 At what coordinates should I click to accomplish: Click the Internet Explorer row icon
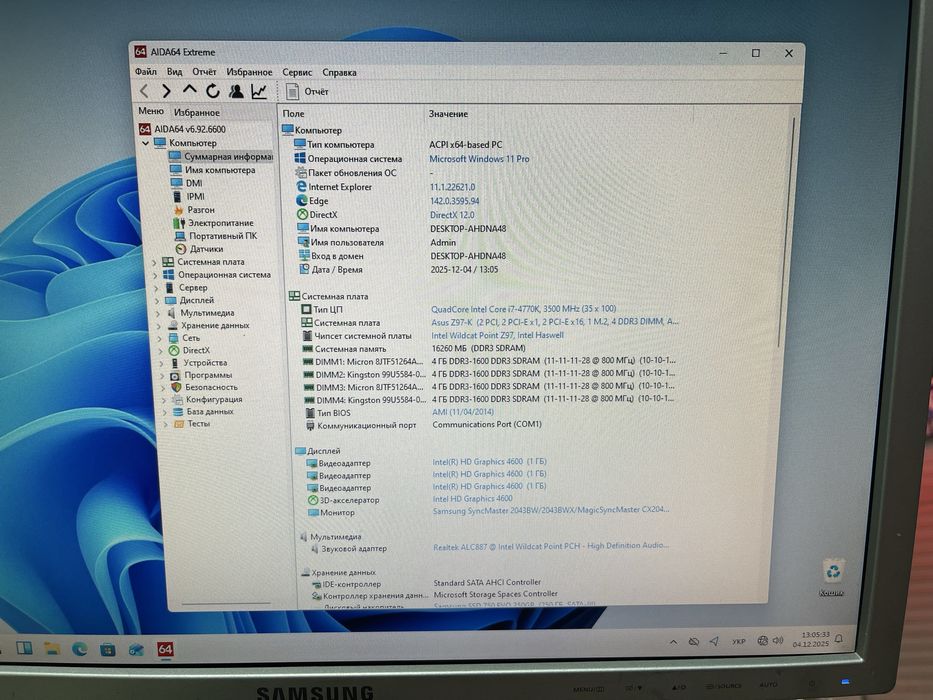[x=302, y=187]
